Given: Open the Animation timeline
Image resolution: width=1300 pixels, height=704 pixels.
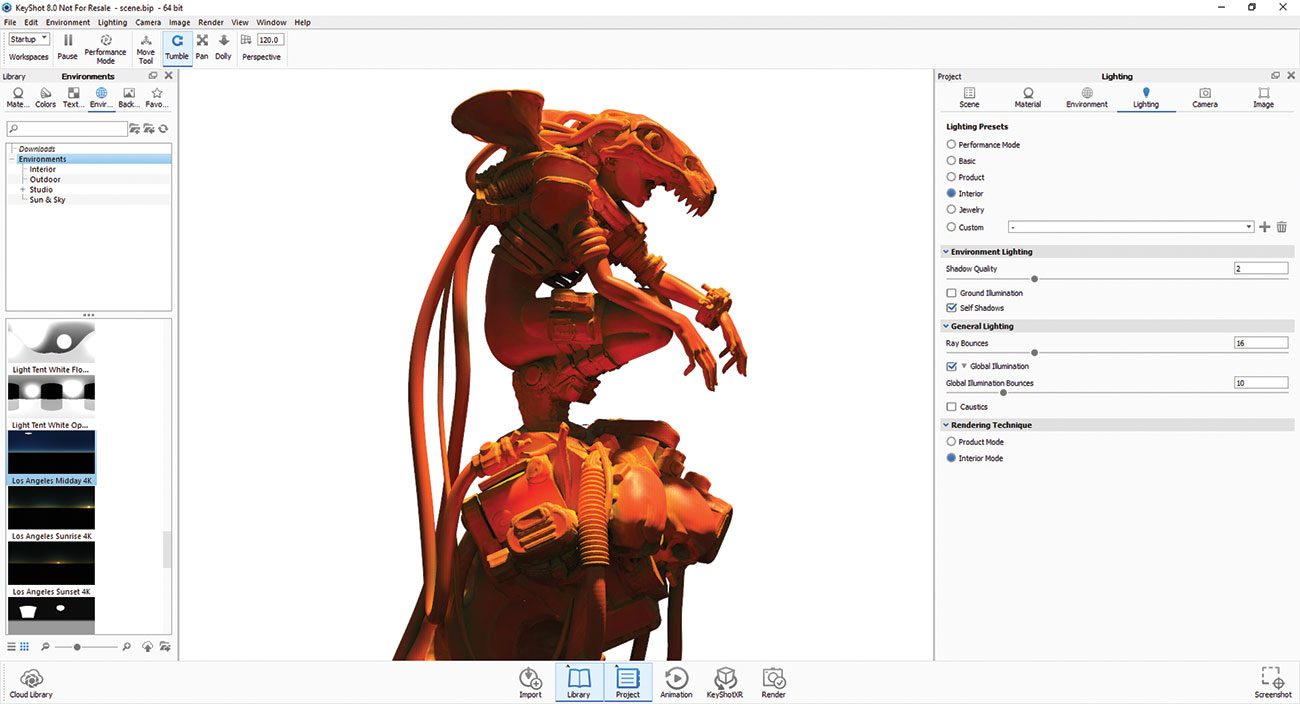Looking at the screenshot, I should (676, 682).
